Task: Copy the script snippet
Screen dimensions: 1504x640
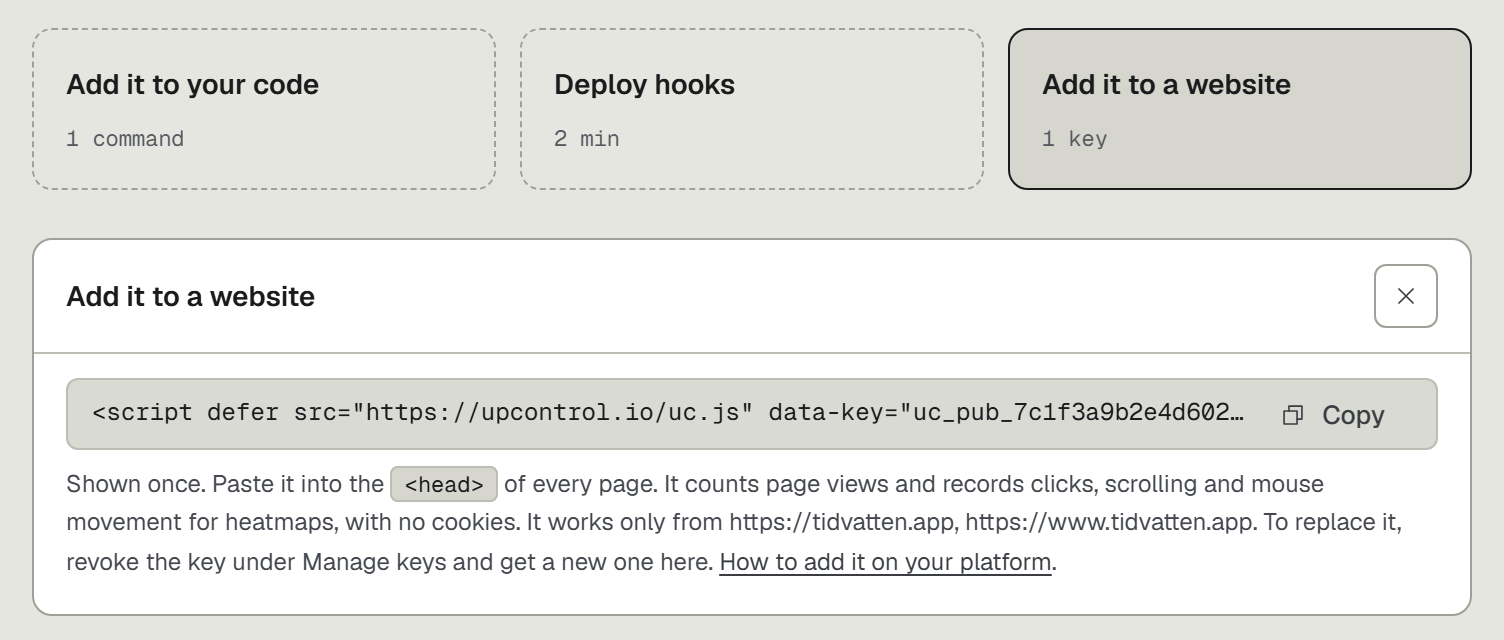Action: (1334, 415)
